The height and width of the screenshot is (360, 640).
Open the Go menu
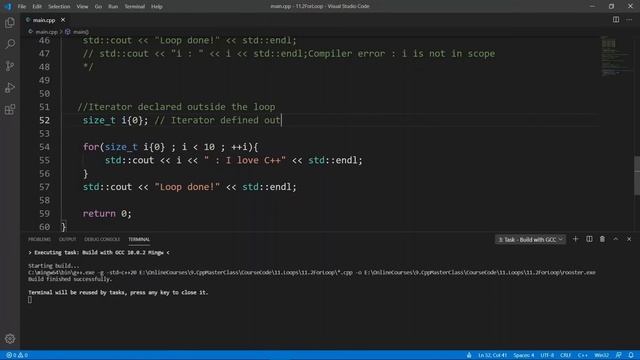pyautogui.click(x=98, y=7)
